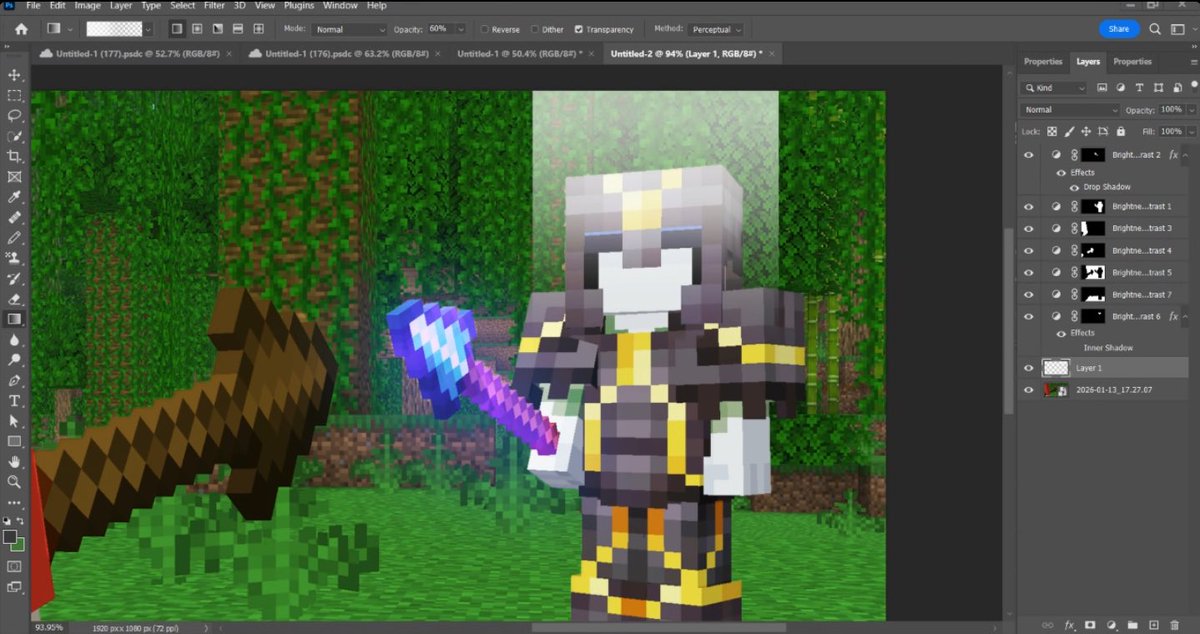Toggle visibility of Brightness/Contrast 1 layer
1200x634 pixels.
point(1028,206)
